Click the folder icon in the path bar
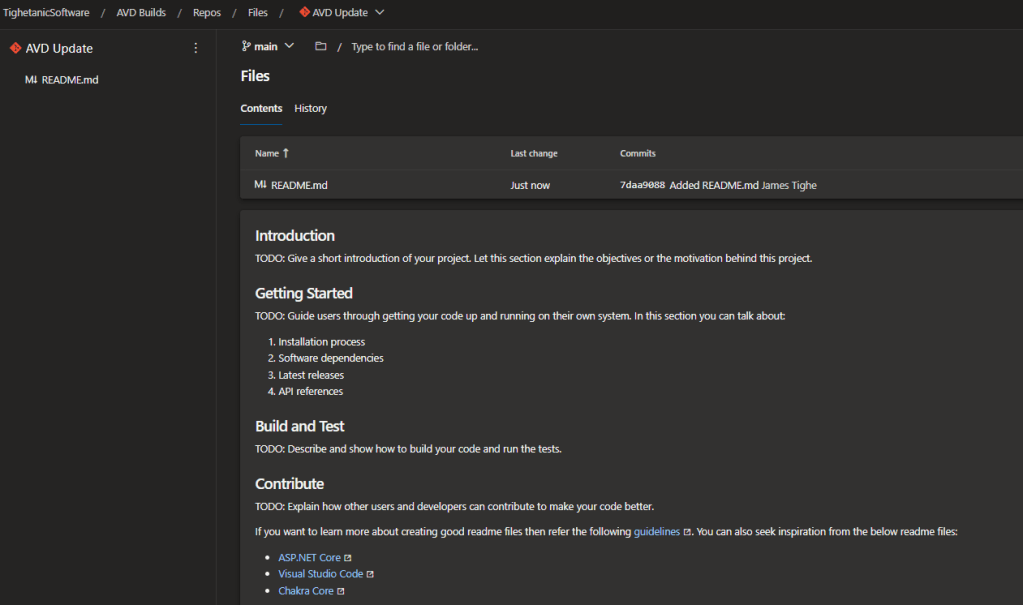Screen dimensions: 1023x605 [321, 46]
